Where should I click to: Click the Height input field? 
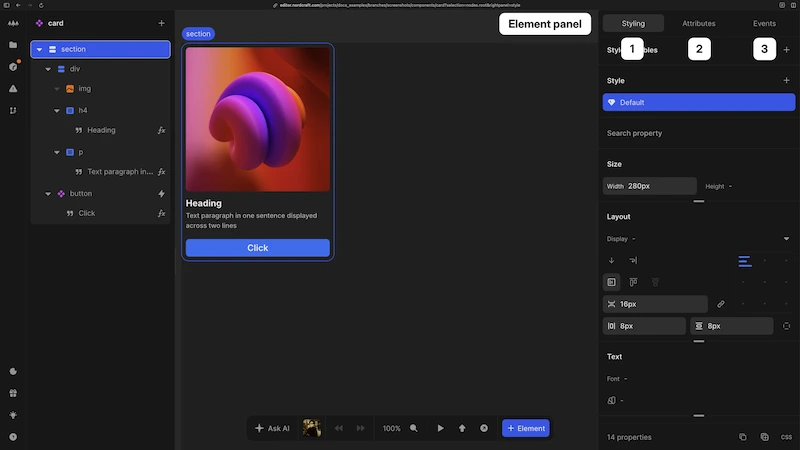[x=747, y=186]
